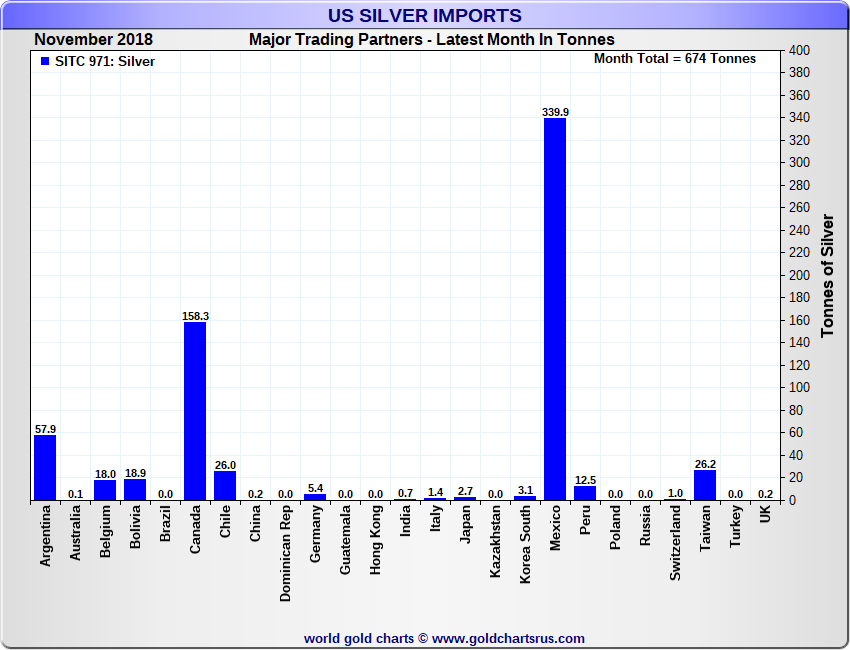
Task: Click the Belgium bar labeled 18.0
Action: click(x=105, y=490)
